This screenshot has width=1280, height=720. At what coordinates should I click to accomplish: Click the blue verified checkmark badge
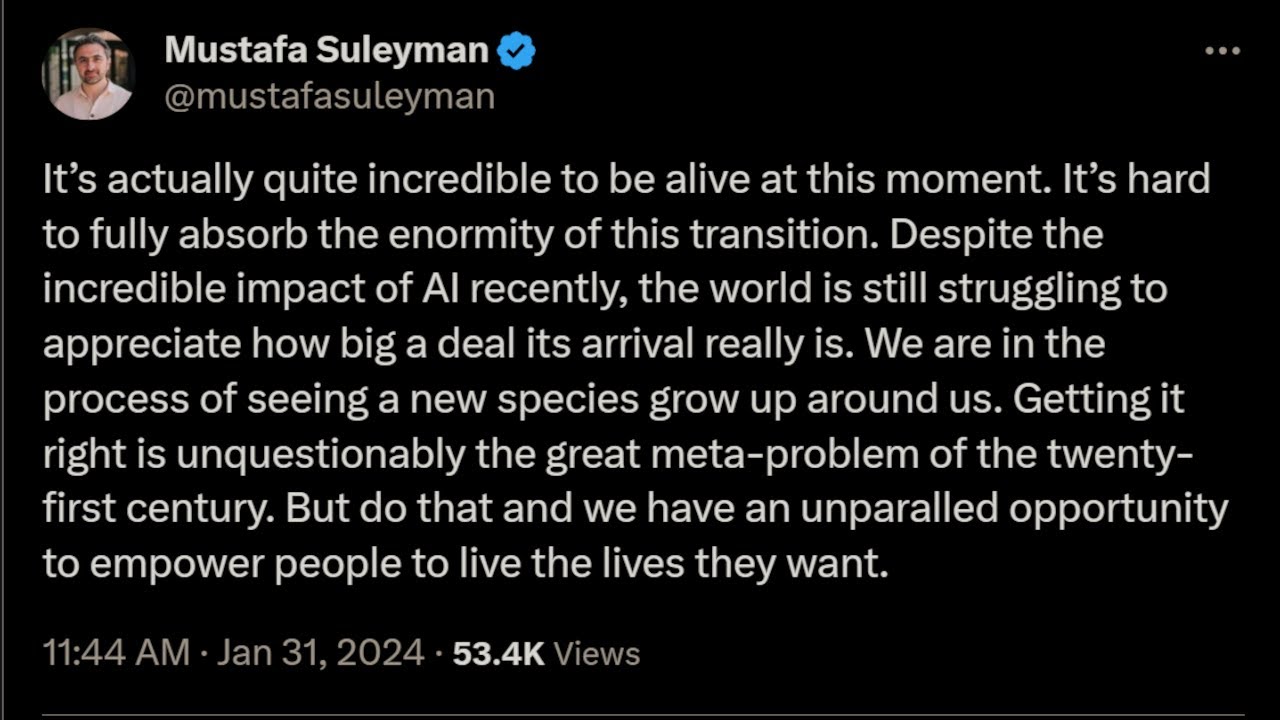(x=517, y=51)
